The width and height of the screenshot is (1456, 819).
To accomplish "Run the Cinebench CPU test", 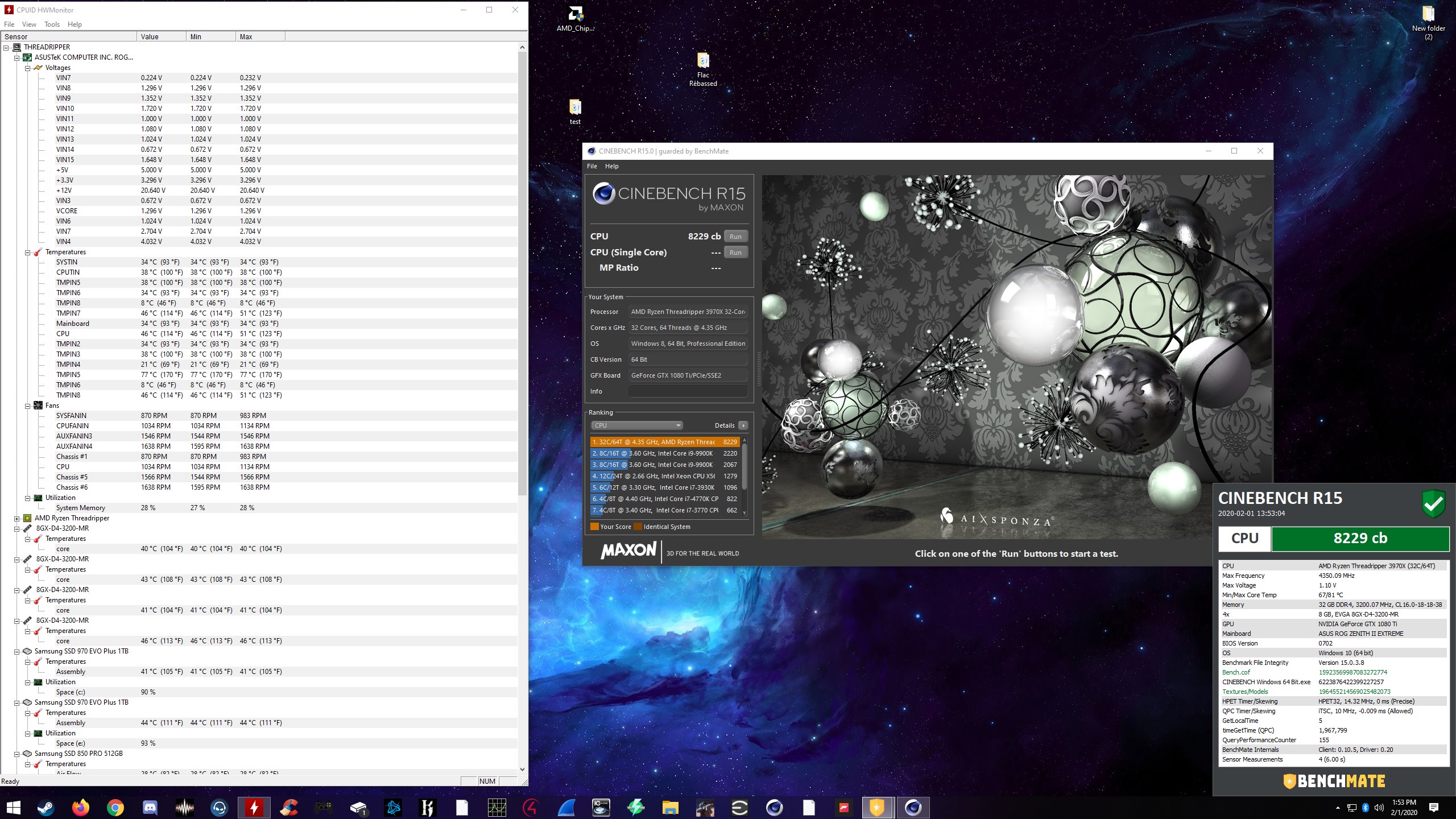I will tap(735, 237).
